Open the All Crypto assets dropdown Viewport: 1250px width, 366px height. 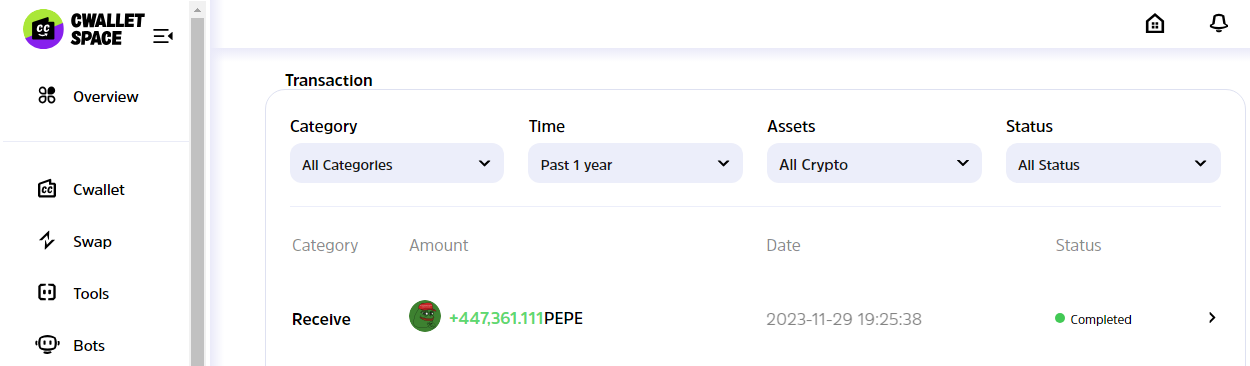coord(874,163)
